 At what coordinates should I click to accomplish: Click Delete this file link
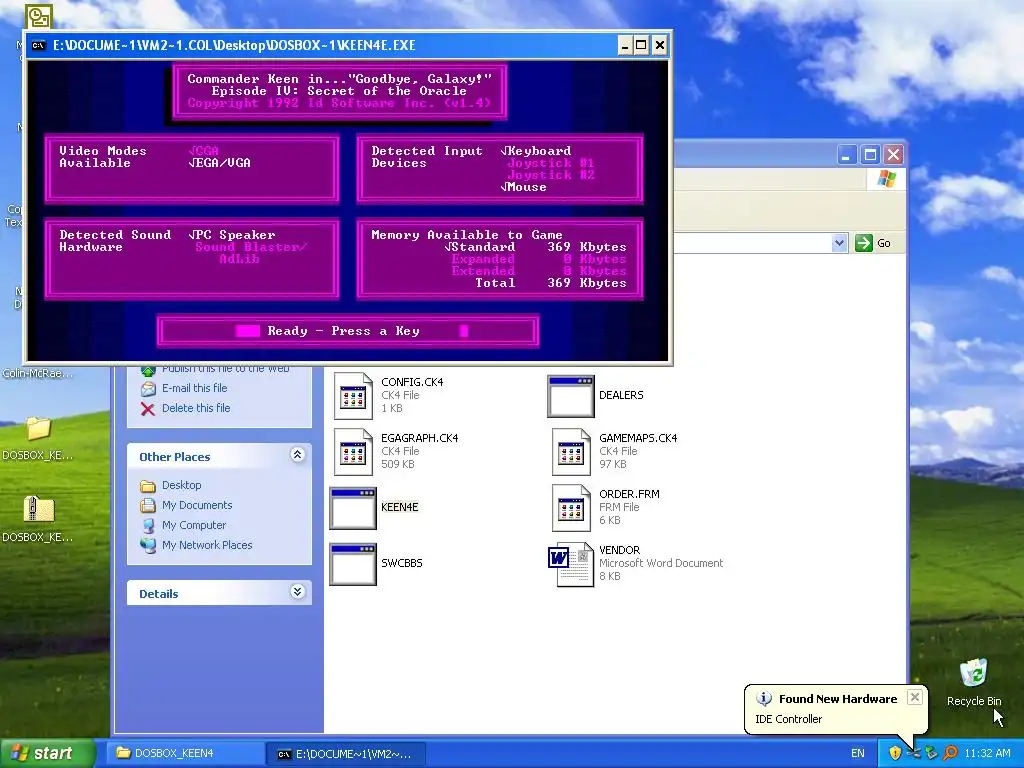click(x=196, y=408)
